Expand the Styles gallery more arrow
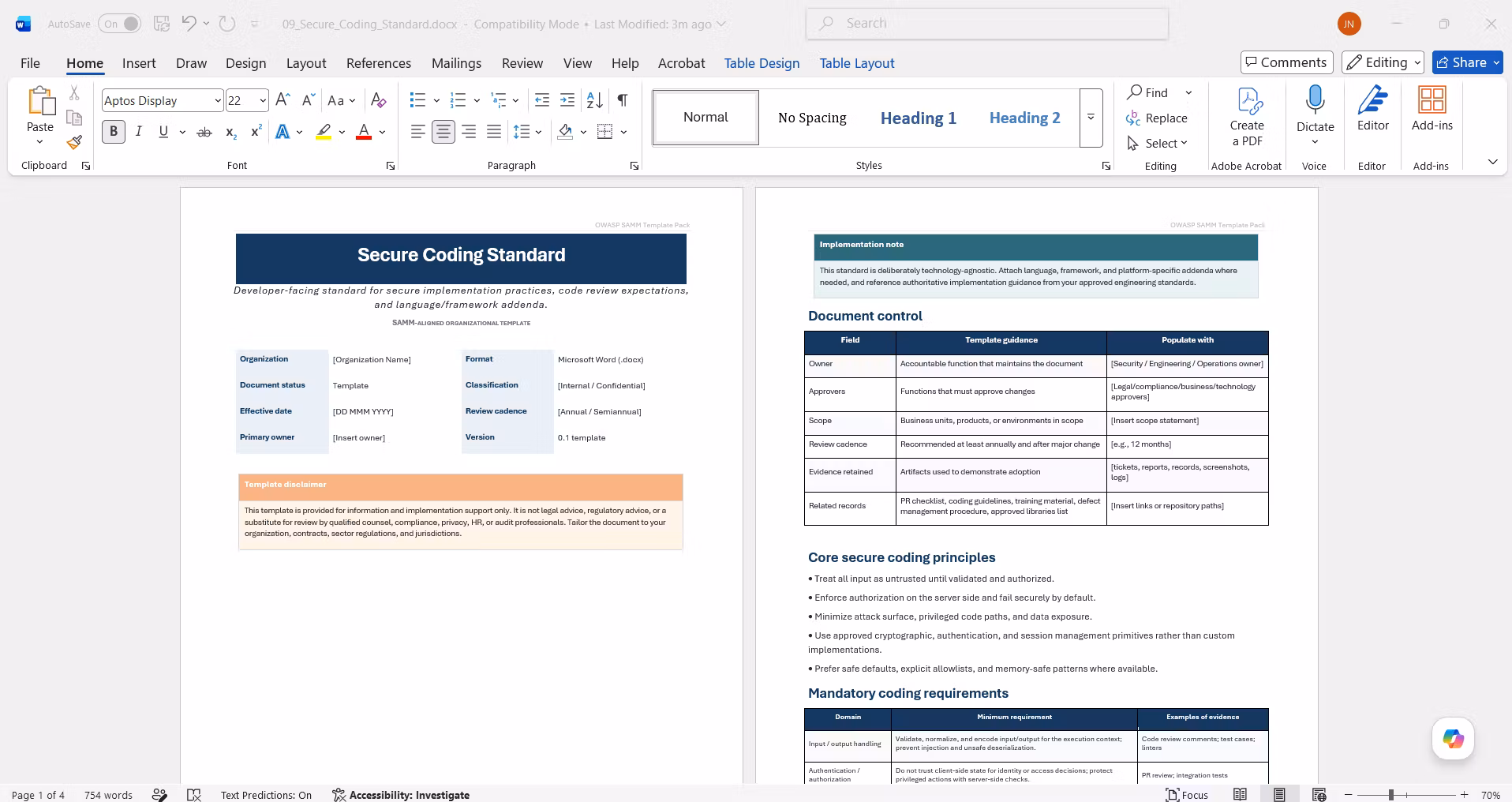The width and height of the screenshot is (1512, 802). [x=1091, y=118]
